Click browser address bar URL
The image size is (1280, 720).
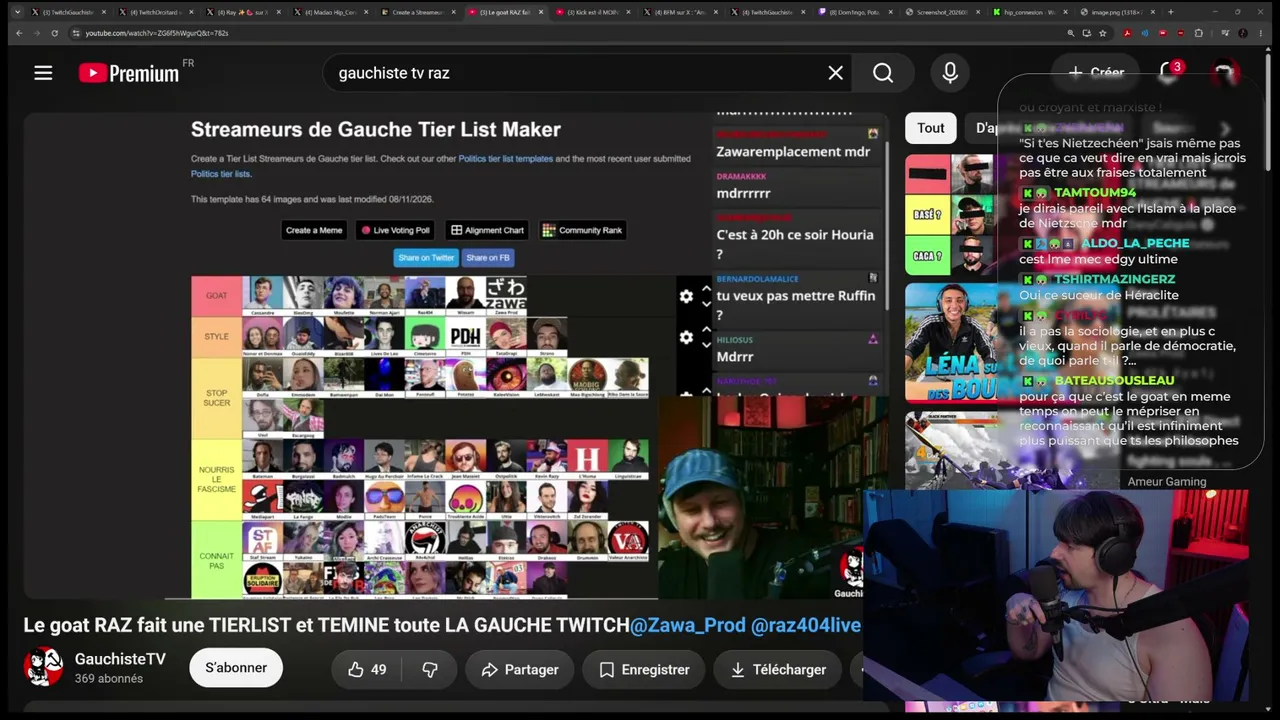point(157,33)
